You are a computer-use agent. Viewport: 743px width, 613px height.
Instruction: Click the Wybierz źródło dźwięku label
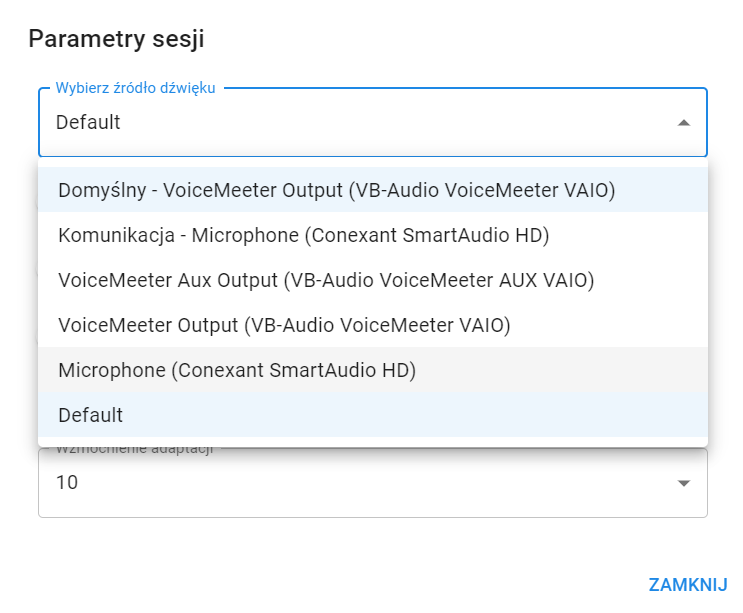click(x=135, y=88)
